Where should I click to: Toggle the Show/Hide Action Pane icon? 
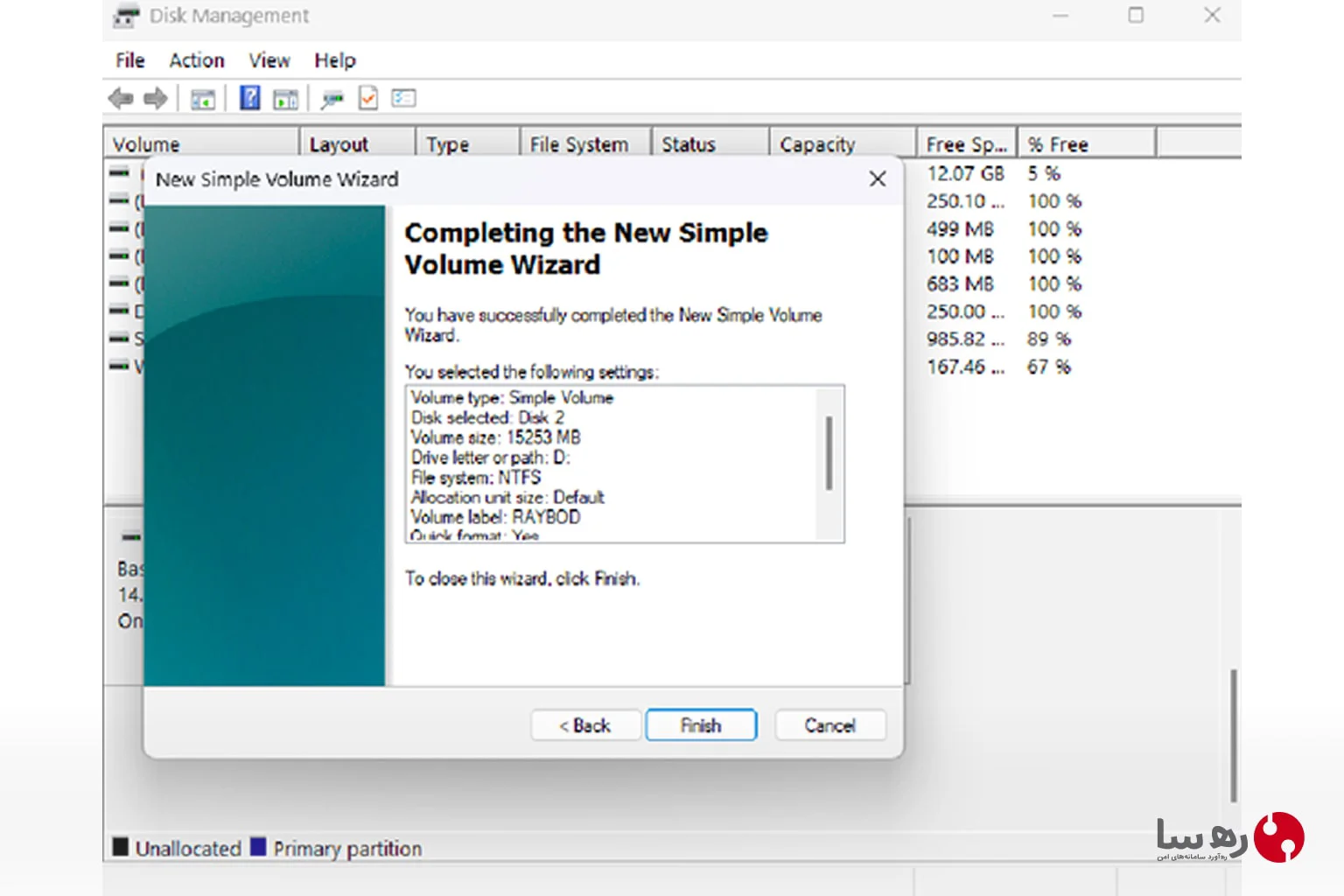click(285, 99)
